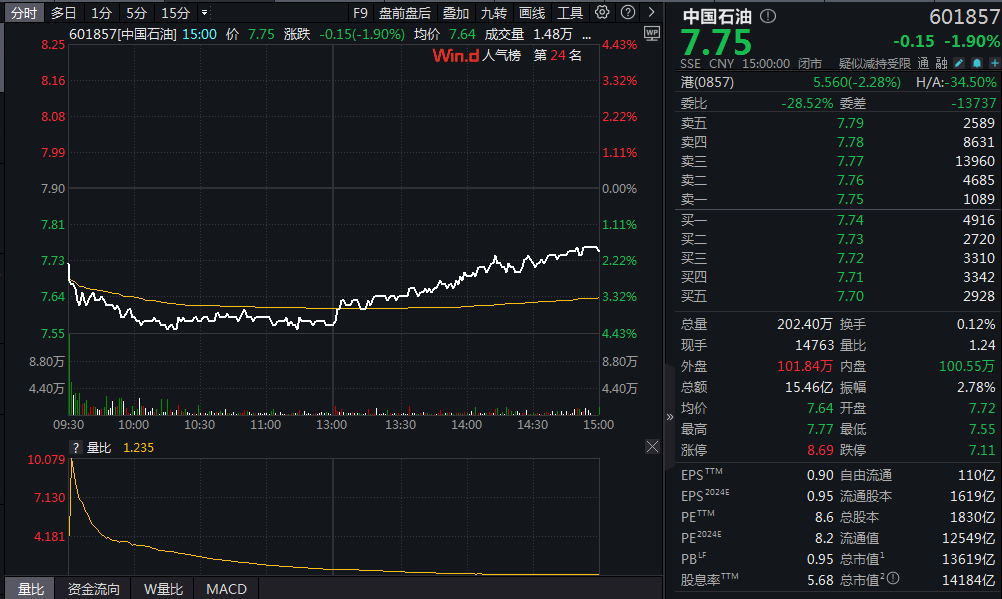Click the 港(0857) H-share quote row
This screenshot has height=599, width=1002.
click(838, 83)
